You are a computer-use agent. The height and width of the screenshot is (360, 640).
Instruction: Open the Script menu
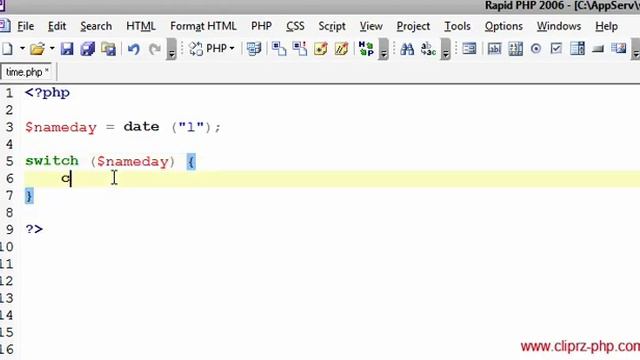[x=332, y=26]
